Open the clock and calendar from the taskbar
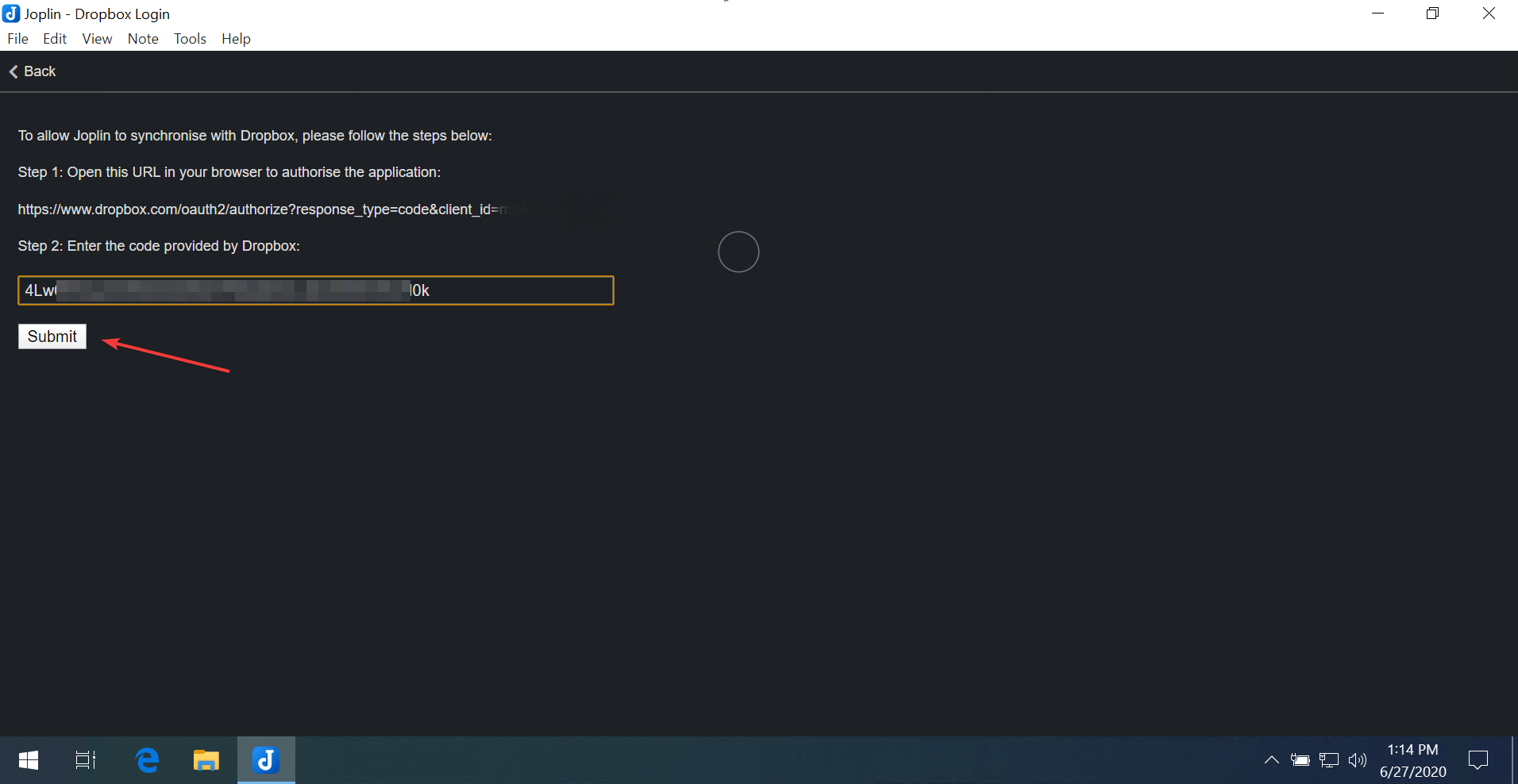 pyautogui.click(x=1412, y=759)
